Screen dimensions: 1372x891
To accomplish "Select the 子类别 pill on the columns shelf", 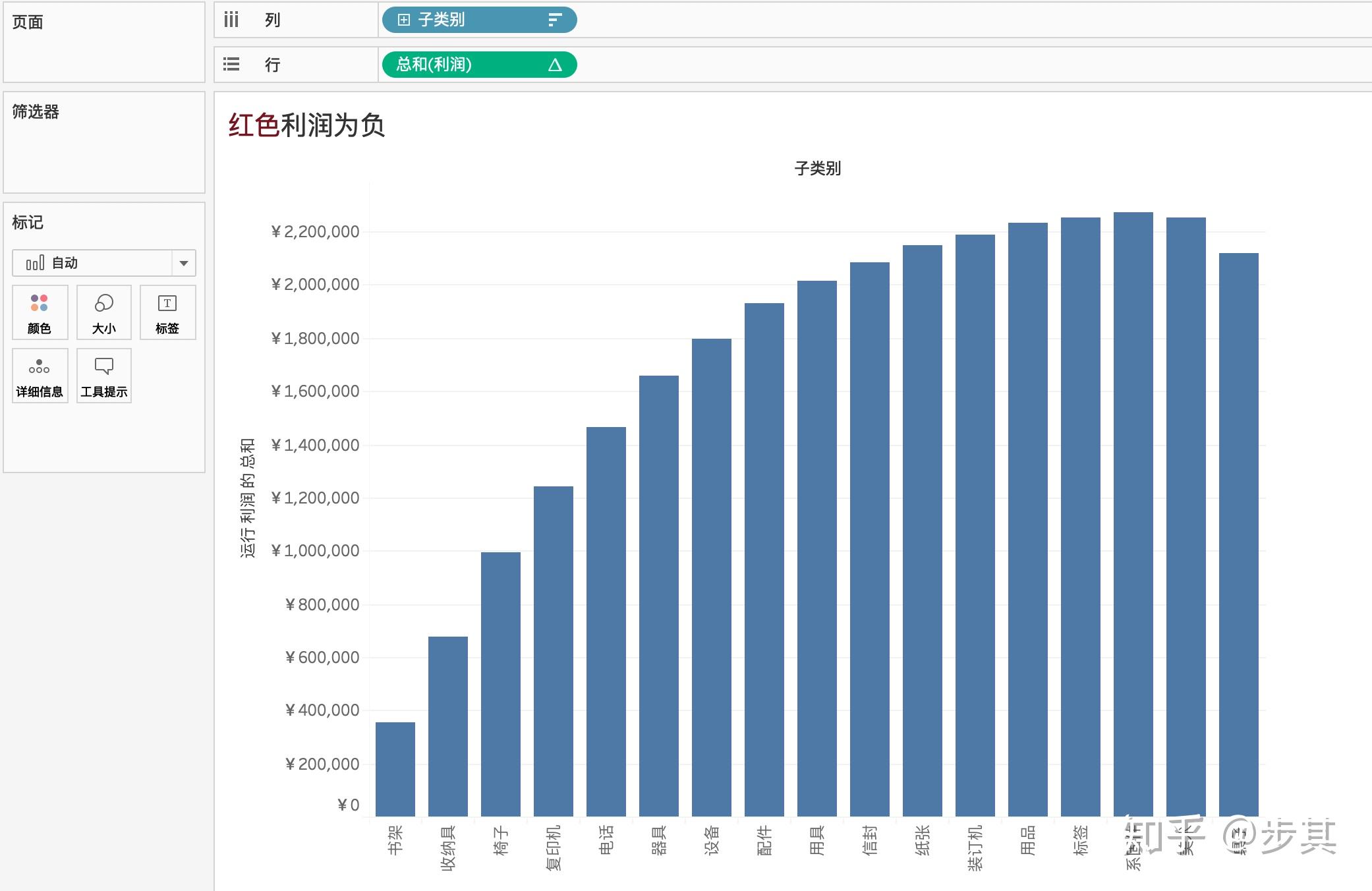I will [479, 20].
